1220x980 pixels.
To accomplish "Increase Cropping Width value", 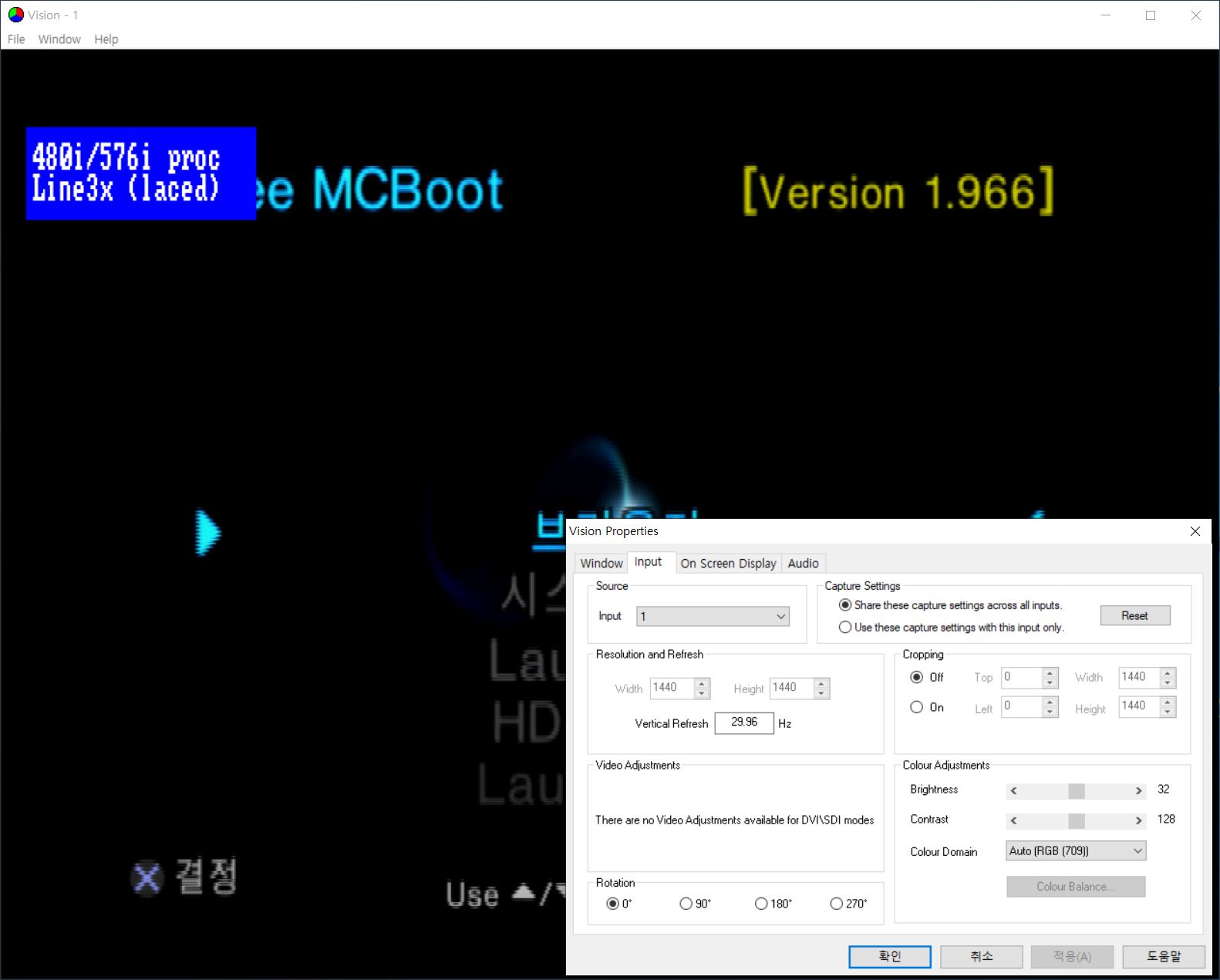I will click(1168, 672).
